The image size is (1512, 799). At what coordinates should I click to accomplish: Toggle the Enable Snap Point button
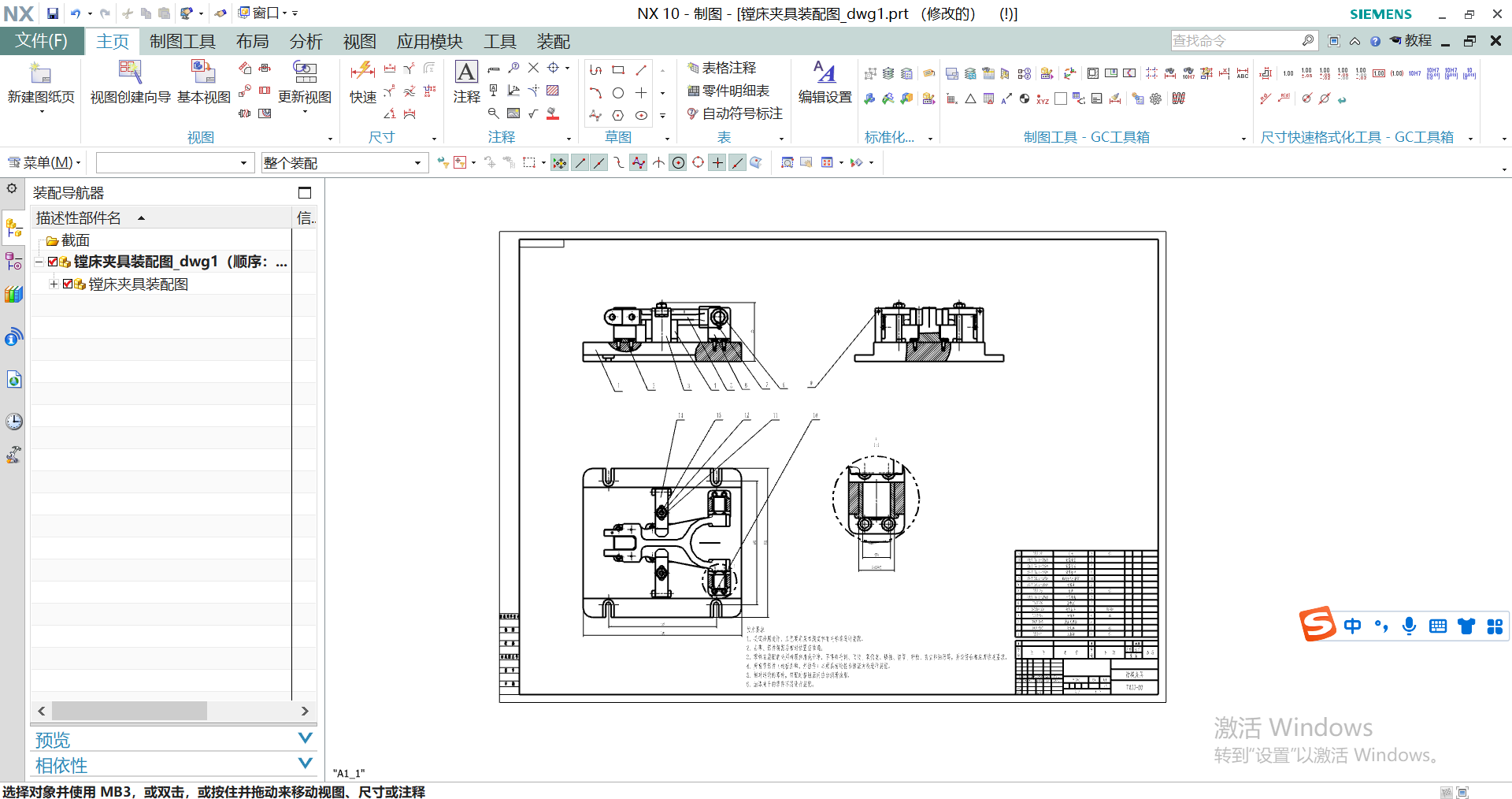click(x=559, y=163)
